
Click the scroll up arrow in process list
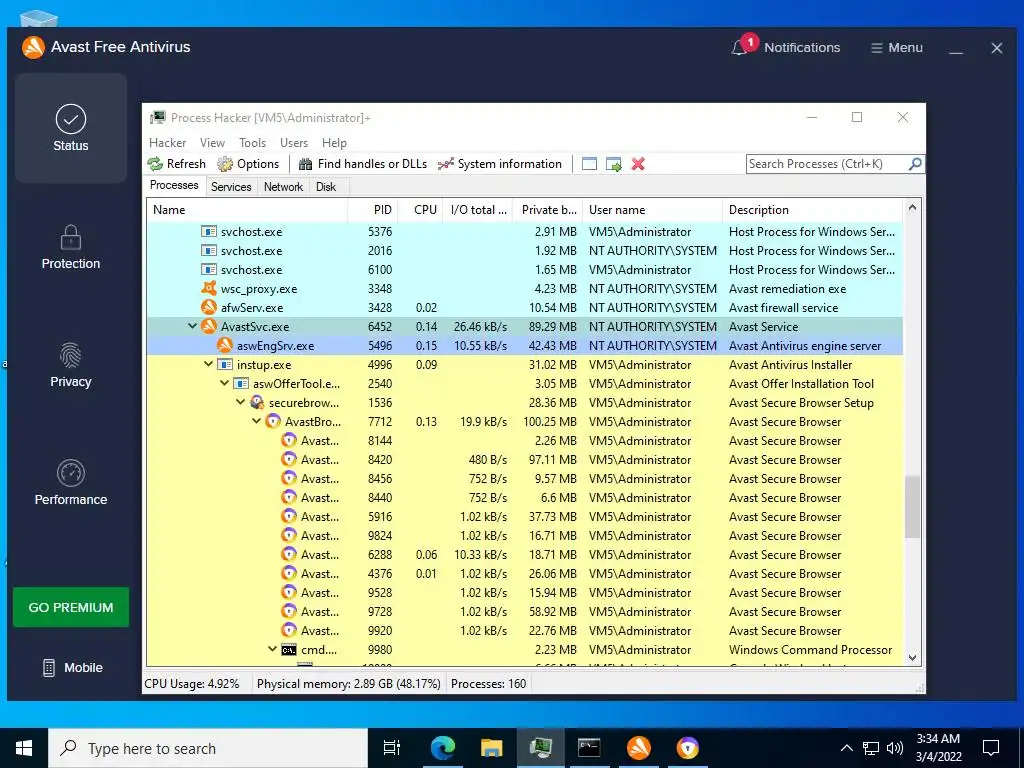912,208
